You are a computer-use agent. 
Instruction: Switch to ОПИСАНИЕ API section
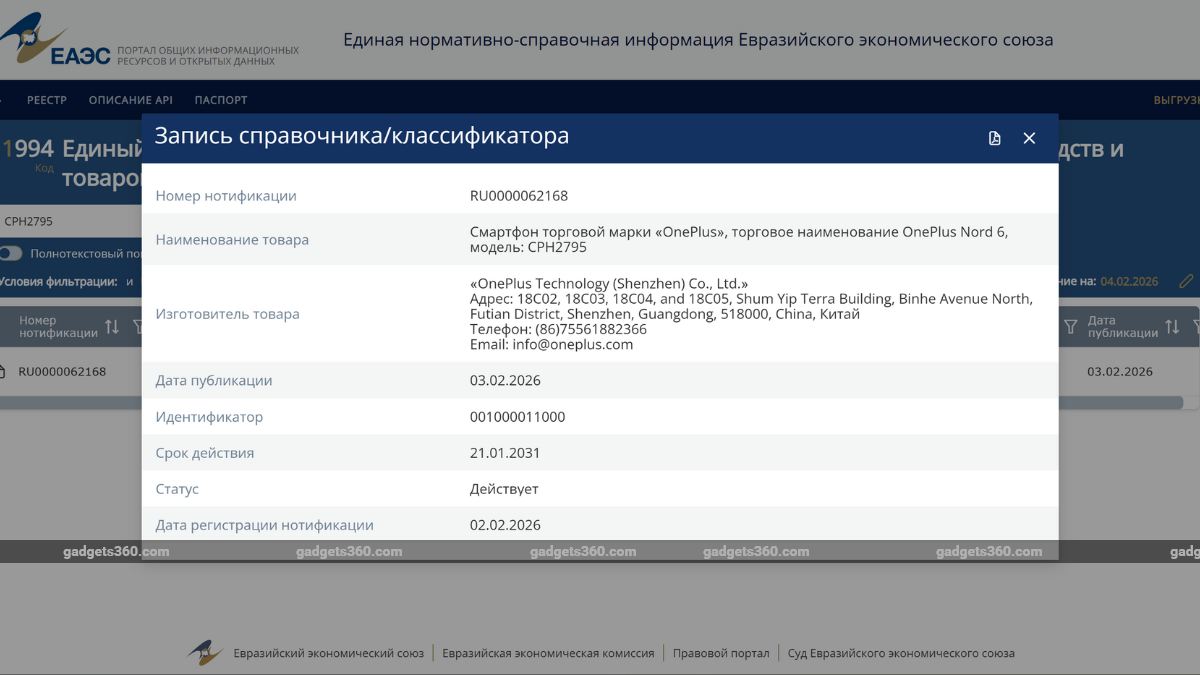point(130,100)
